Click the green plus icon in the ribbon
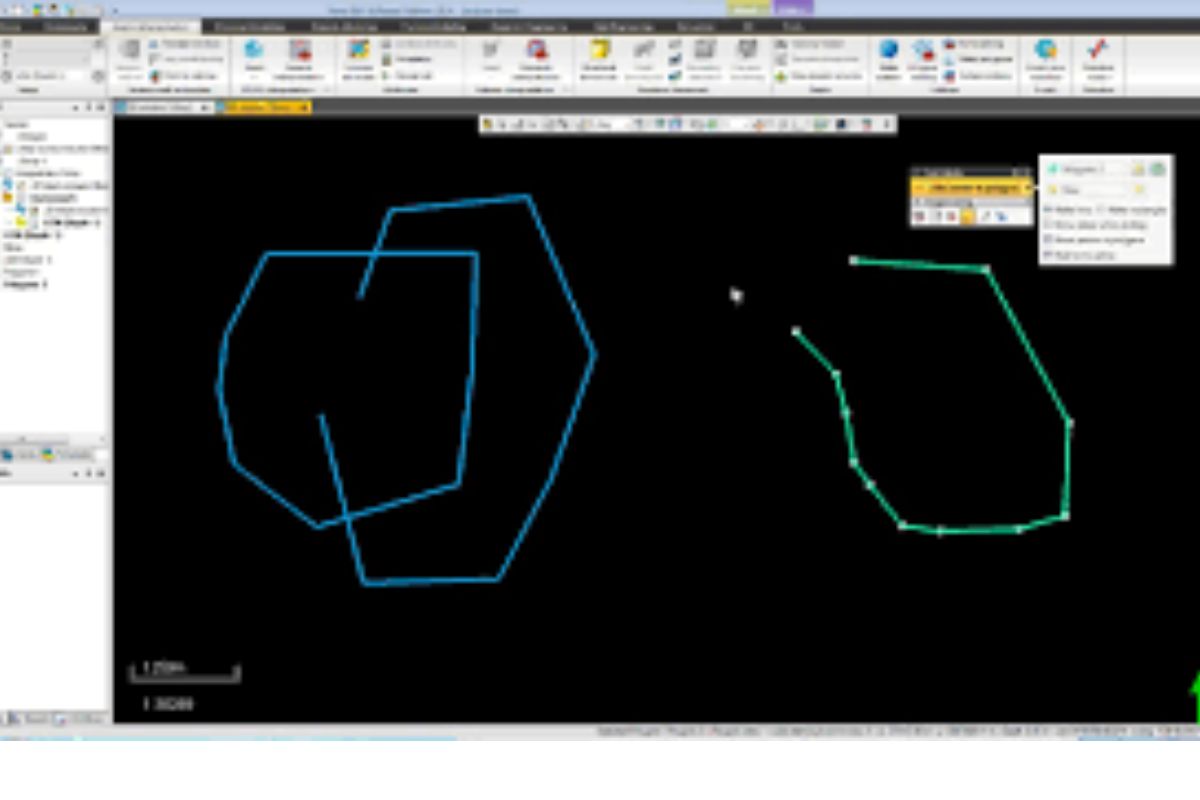The image size is (1200, 800). point(782,76)
